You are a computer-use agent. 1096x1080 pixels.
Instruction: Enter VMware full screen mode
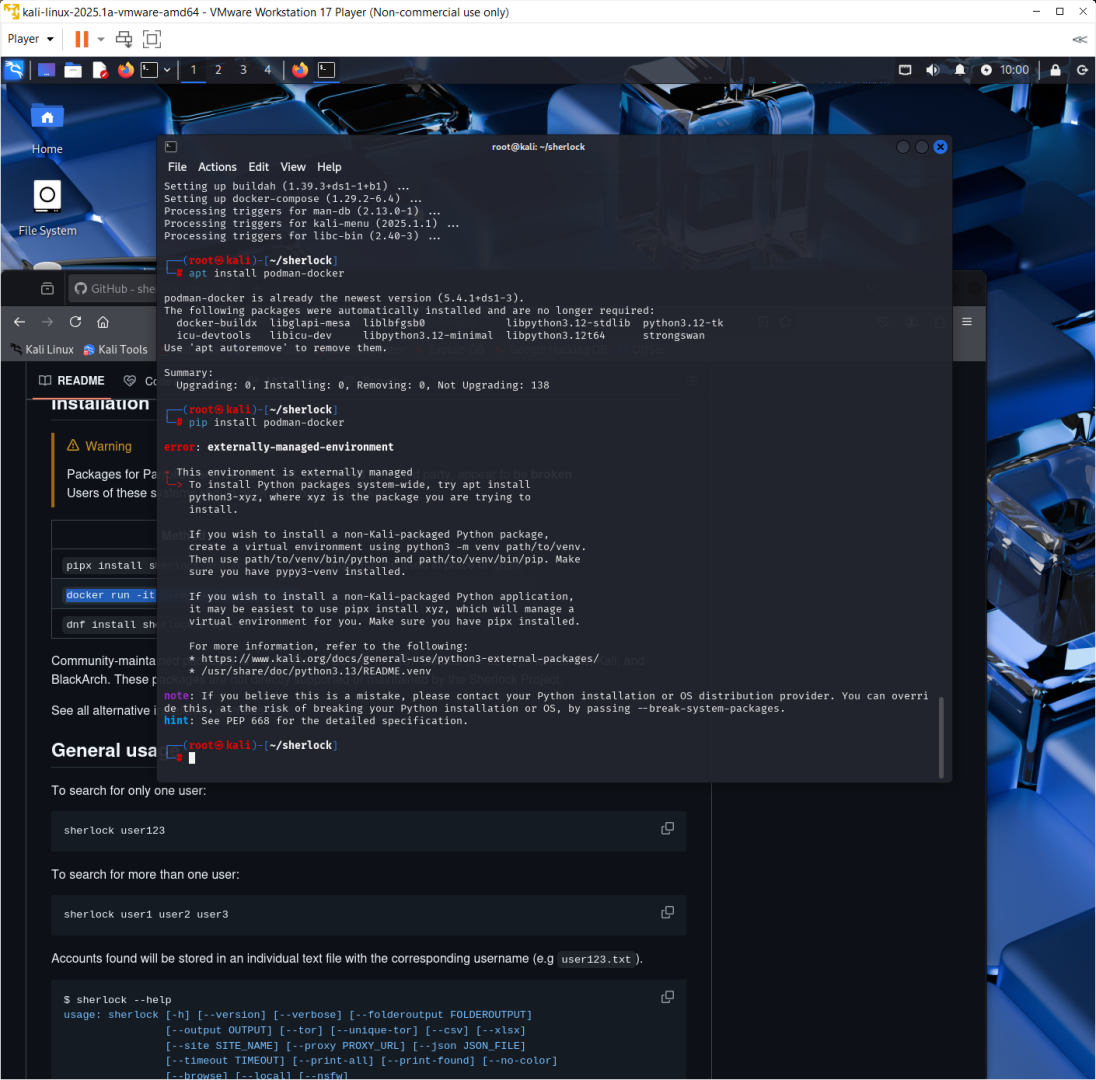pos(152,39)
